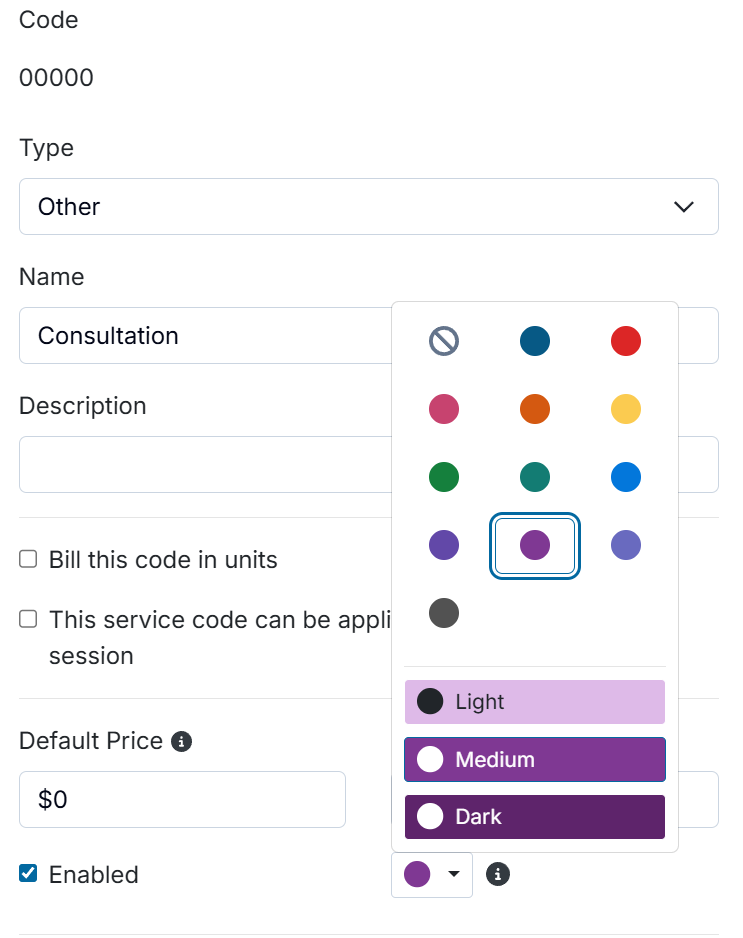Uncheck the Enabled checkbox
Viewport: 743px width, 938px height.
click(28, 874)
